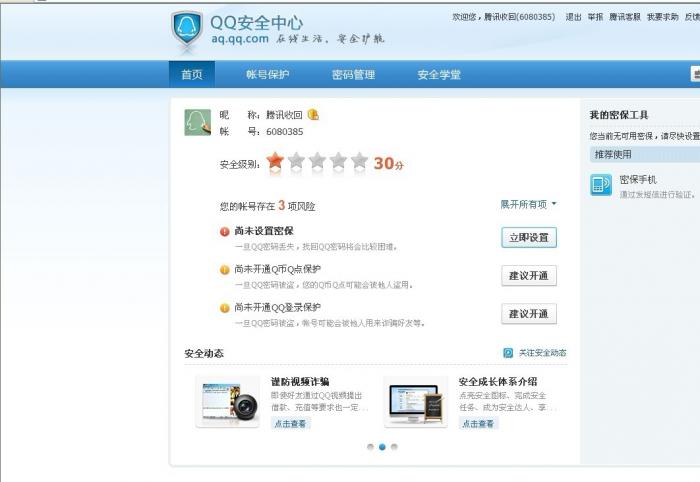Click the 我要求助 link
Viewport: 700px width, 482px height.
point(662,17)
